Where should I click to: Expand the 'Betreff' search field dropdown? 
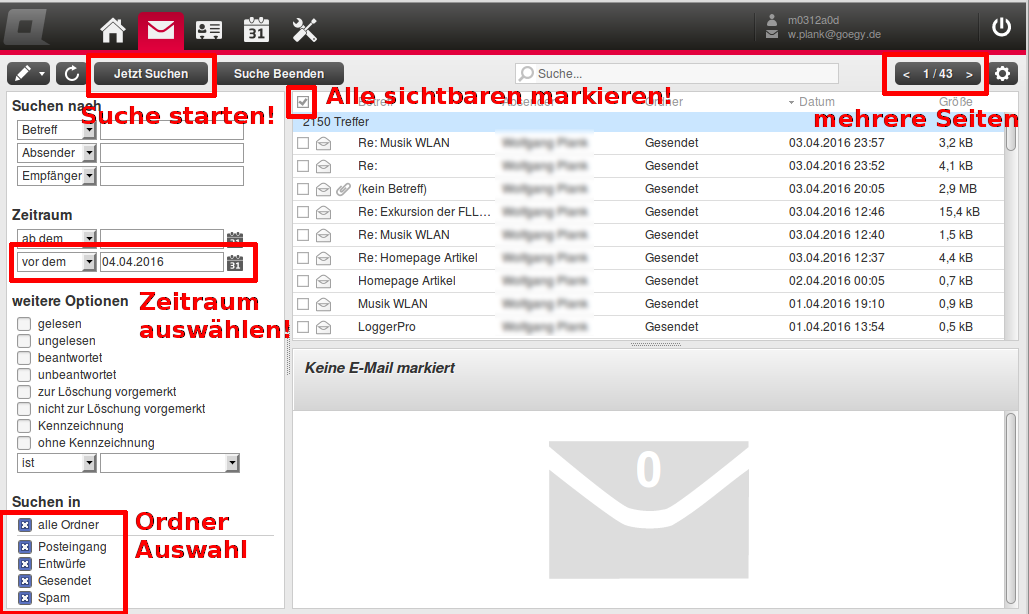89,130
